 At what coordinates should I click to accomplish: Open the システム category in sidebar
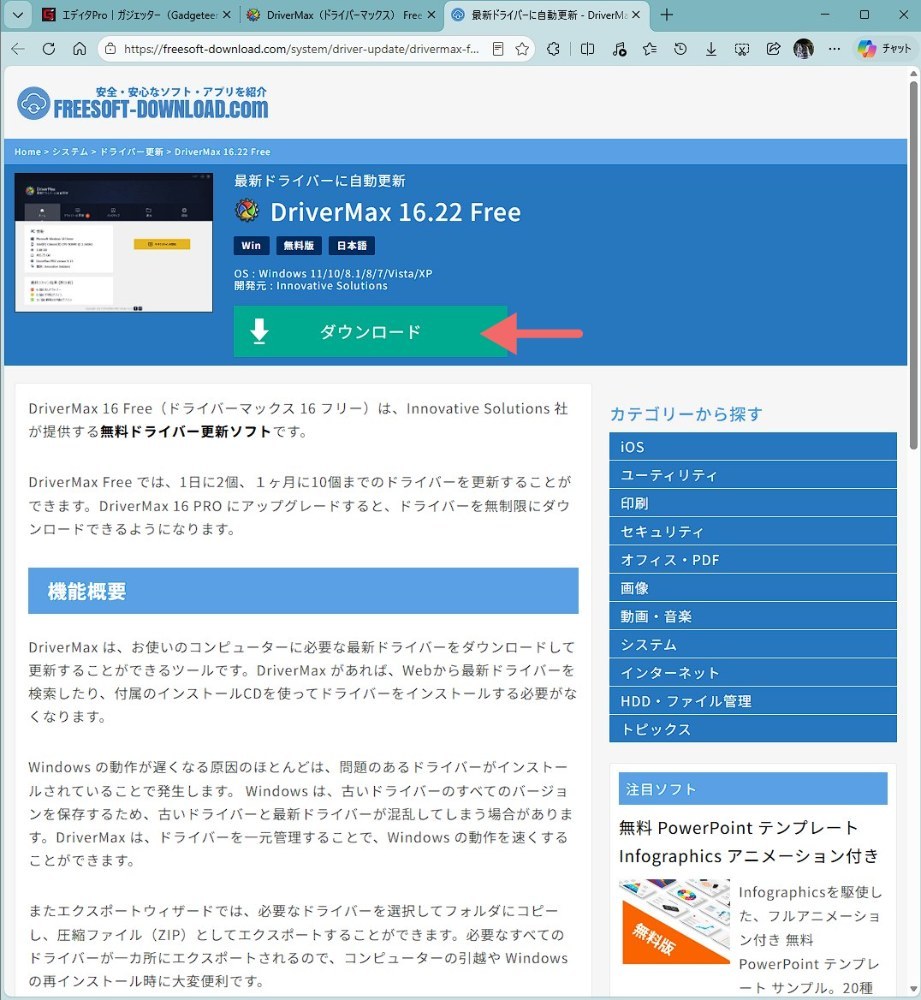pyautogui.click(x=753, y=644)
